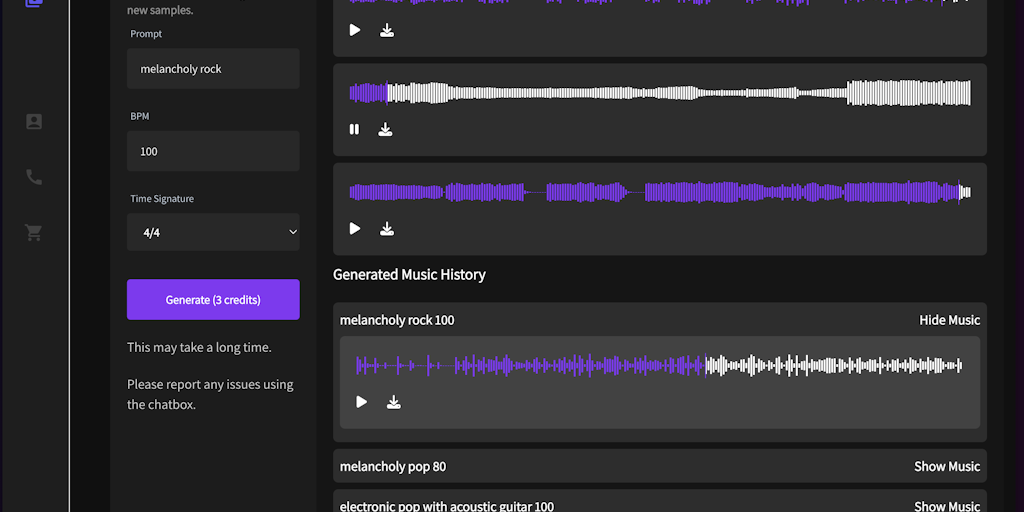The image size is (1024, 512).
Task: Focus the BPM input field
Action: 213,151
